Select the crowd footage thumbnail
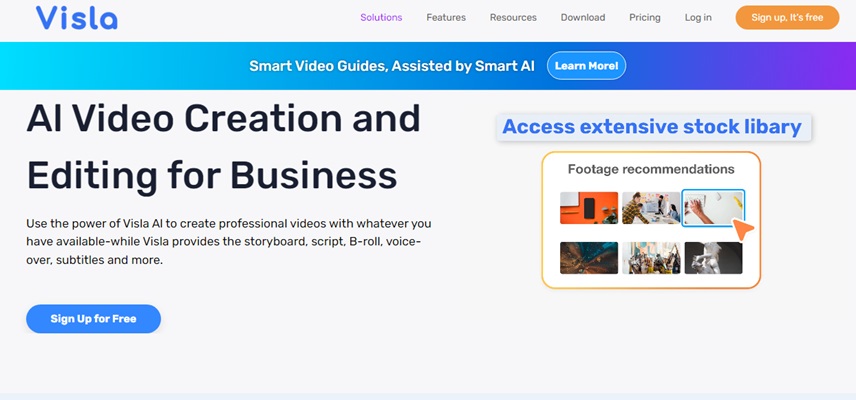Image resolution: width=856 pixels, height=400 pixels. point(651,258)
